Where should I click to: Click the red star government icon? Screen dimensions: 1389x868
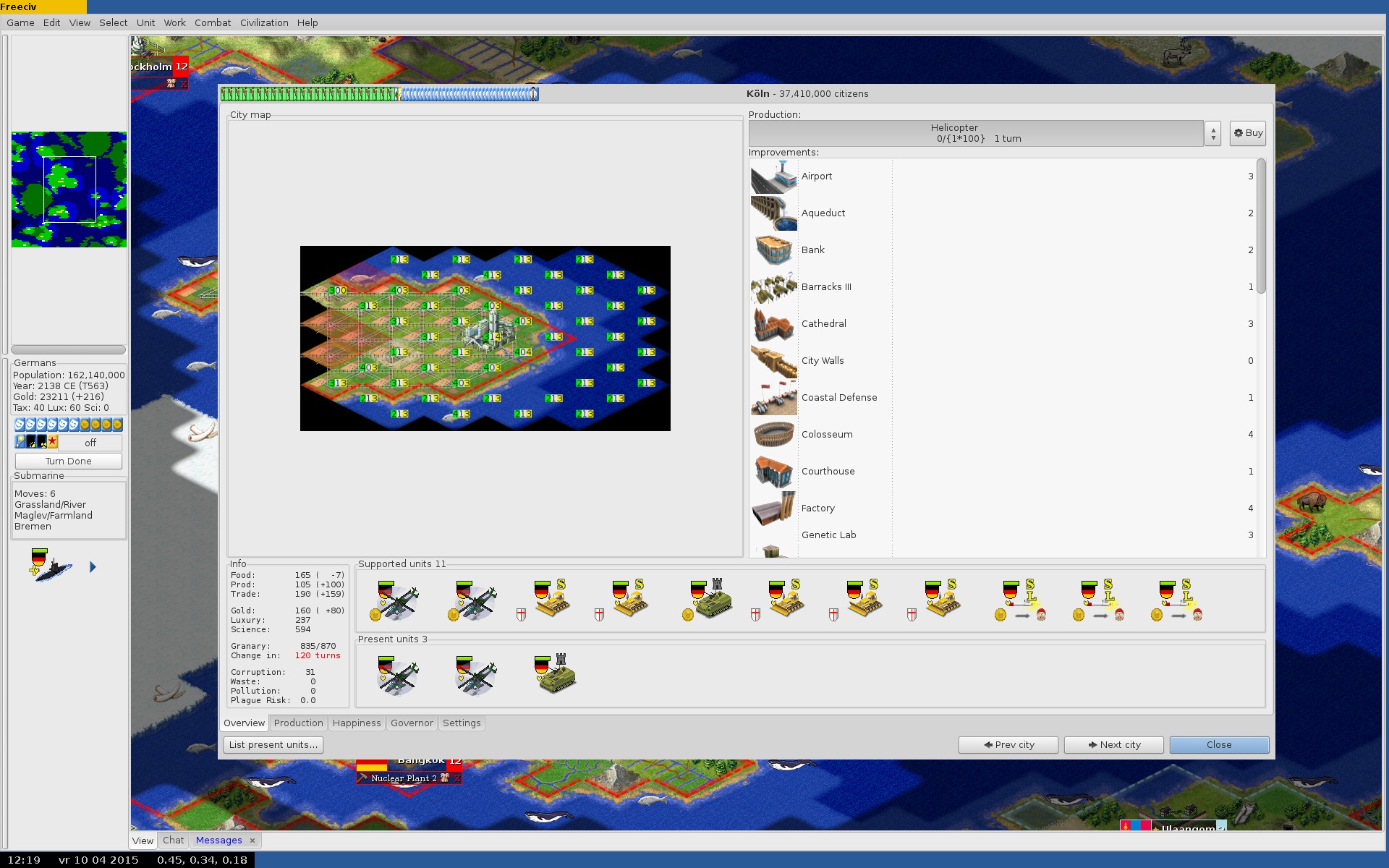(53, 442)
